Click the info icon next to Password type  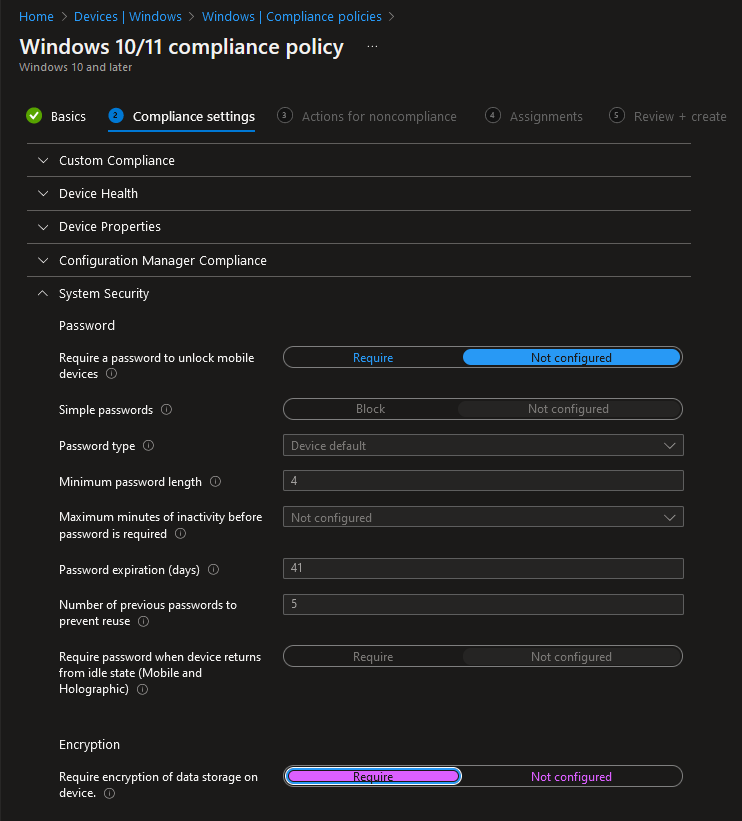(149, 446)
